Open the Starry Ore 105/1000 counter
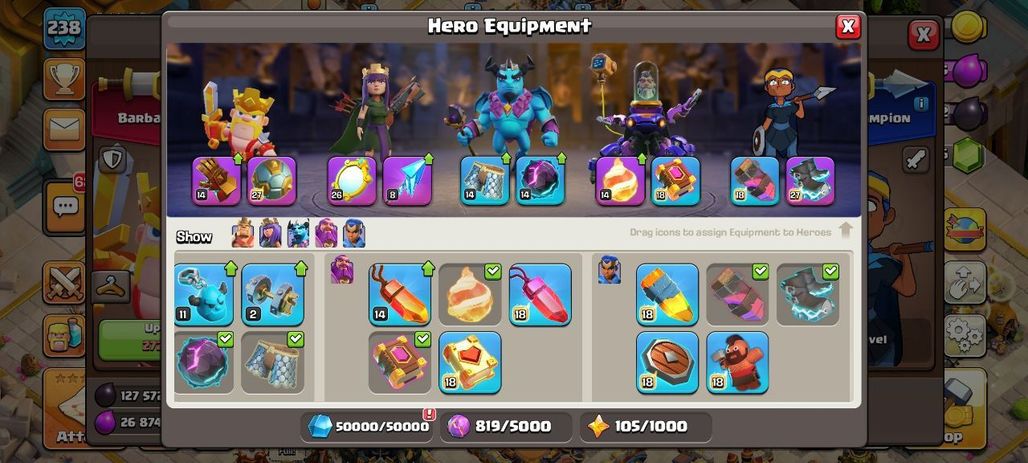 click(645, 427)
